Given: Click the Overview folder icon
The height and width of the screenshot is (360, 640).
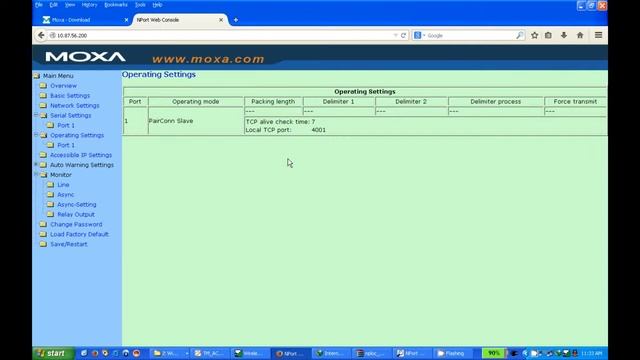Looking at the screenshot, I should pyautogui.click(x=43, y=86).
